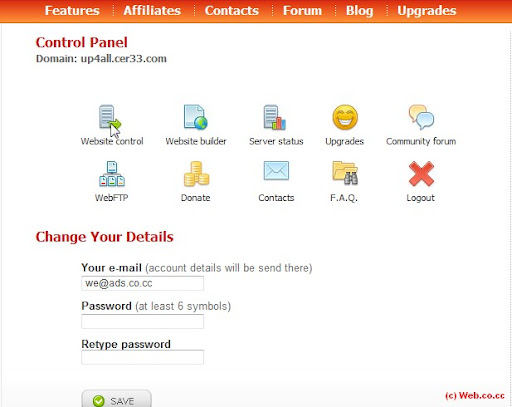Viewport: 512px width, 407px height.
Task: Open the F.A.Q. folder icon
Action: click(345, 173)
